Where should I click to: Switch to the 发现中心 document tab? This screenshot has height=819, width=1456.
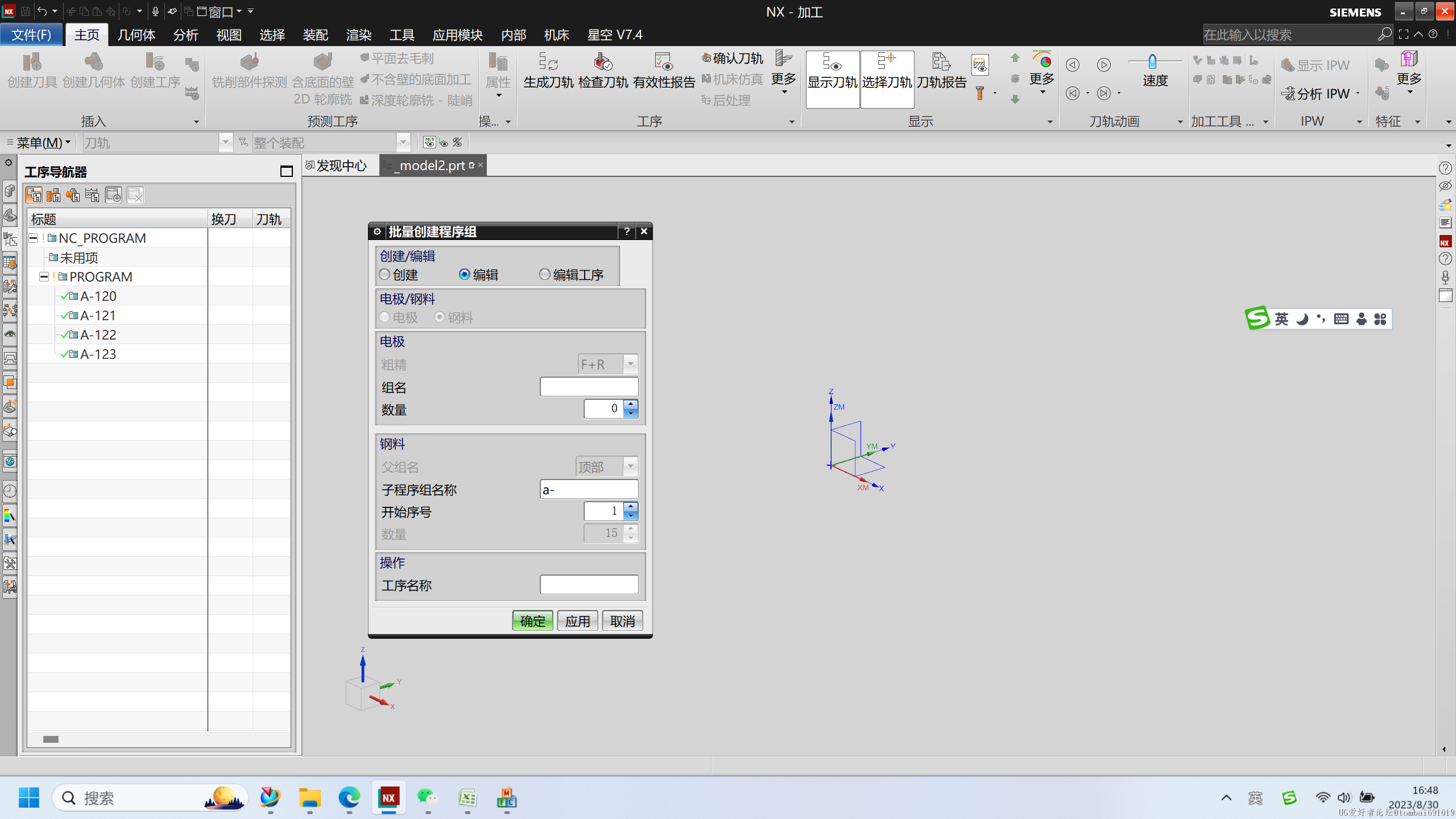337,166
